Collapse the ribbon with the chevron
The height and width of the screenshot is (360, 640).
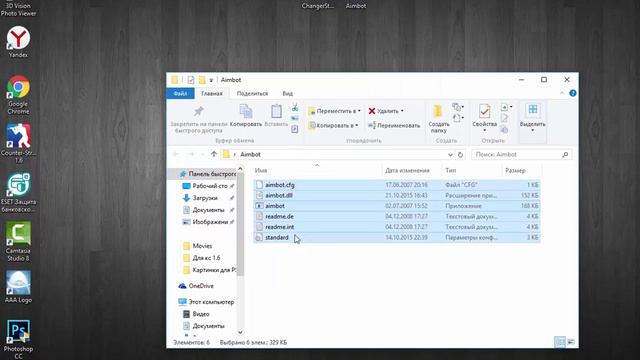pyautogui.click(x=562, y=93)
